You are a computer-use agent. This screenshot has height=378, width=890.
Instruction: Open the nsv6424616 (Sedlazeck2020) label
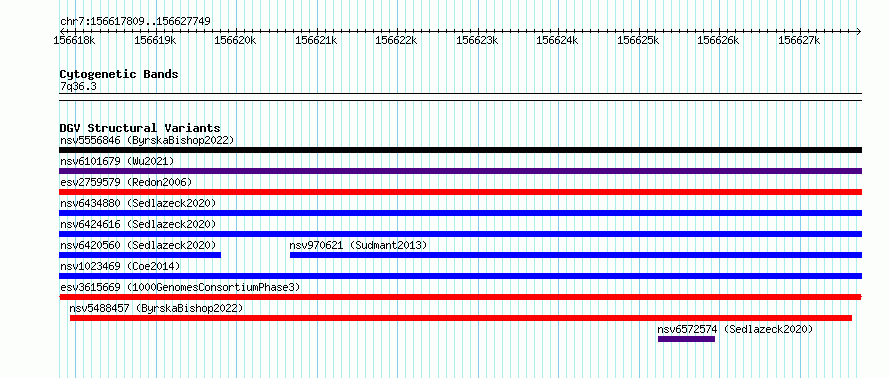pyautogui.click(x=138, y=224)
